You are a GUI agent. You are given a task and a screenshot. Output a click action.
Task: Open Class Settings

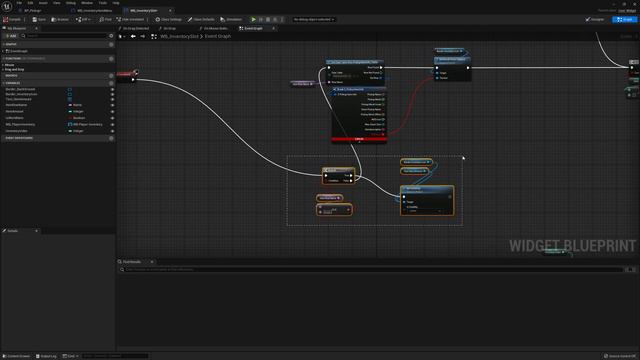pos(169,19)
